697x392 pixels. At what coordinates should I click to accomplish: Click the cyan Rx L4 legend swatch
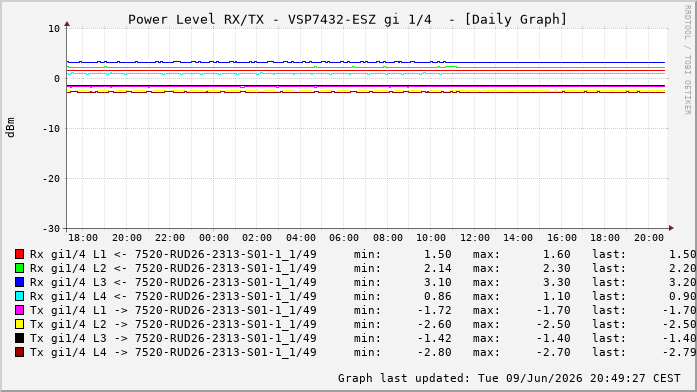click(19, 296)
